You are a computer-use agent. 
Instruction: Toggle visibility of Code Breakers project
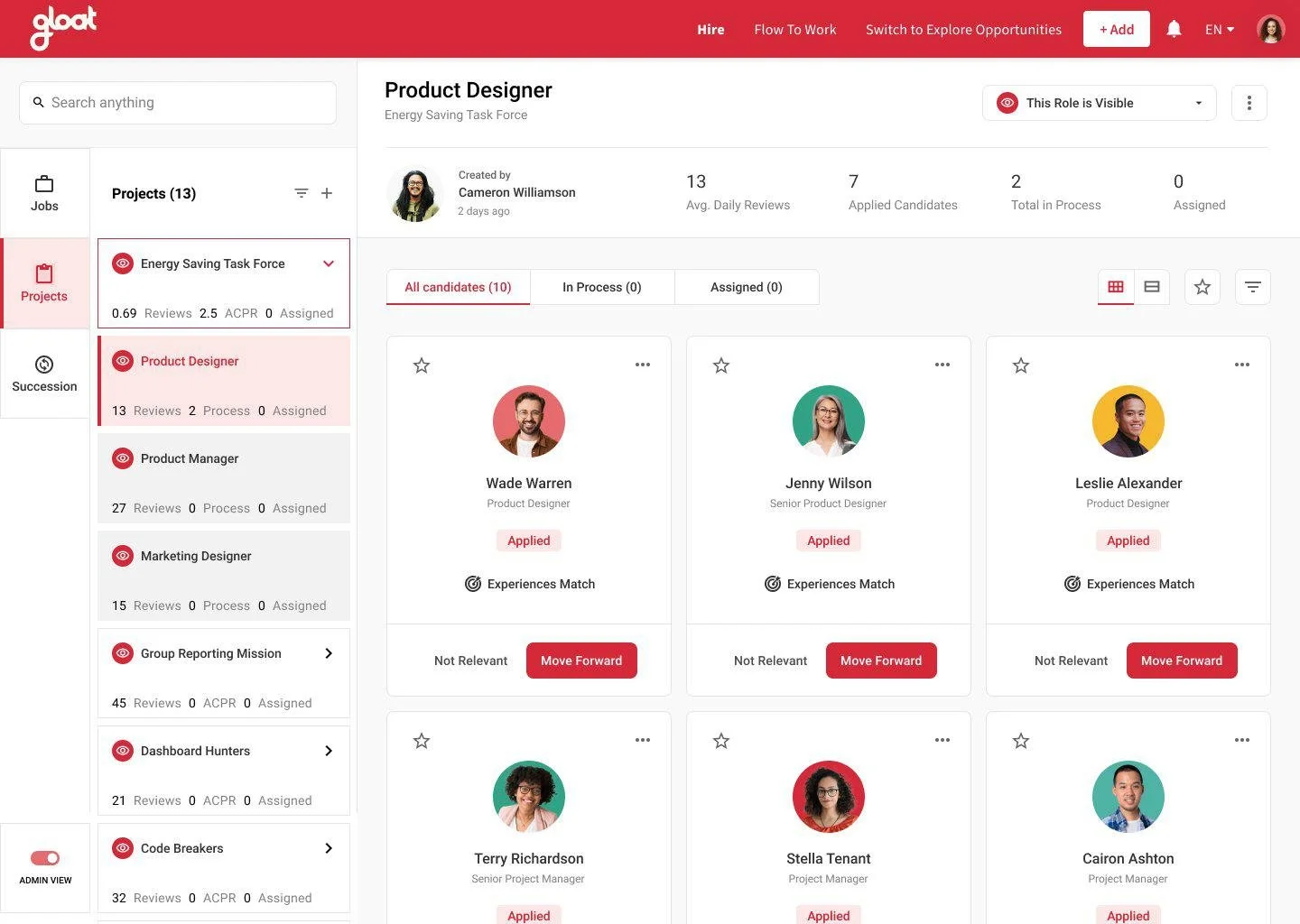point(123,848)
